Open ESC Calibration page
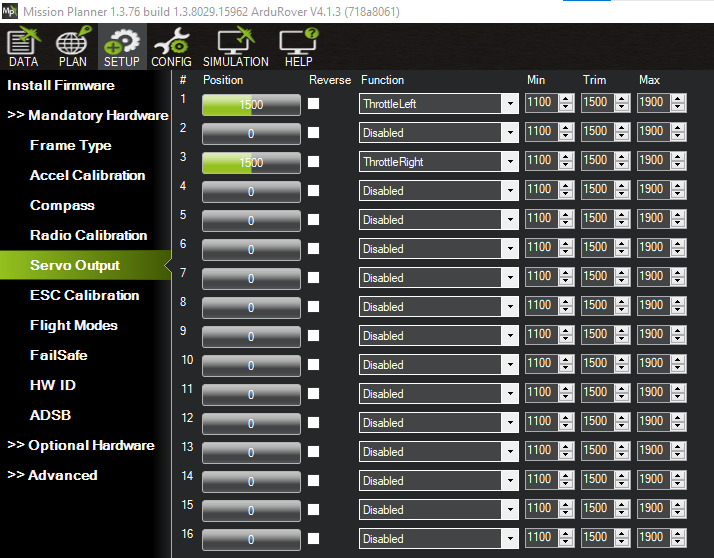The width and height of the screenshot is (714, 558). click(85, 295)
